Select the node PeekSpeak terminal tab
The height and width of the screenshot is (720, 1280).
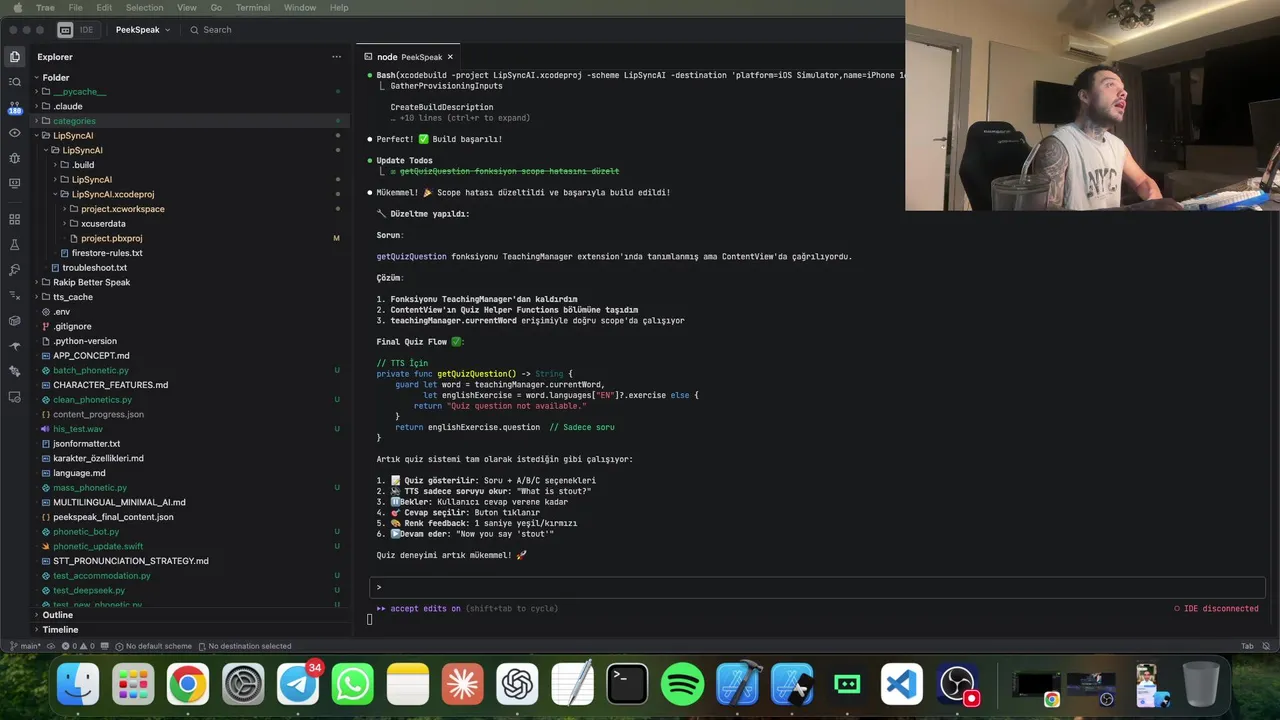(409, 57)
